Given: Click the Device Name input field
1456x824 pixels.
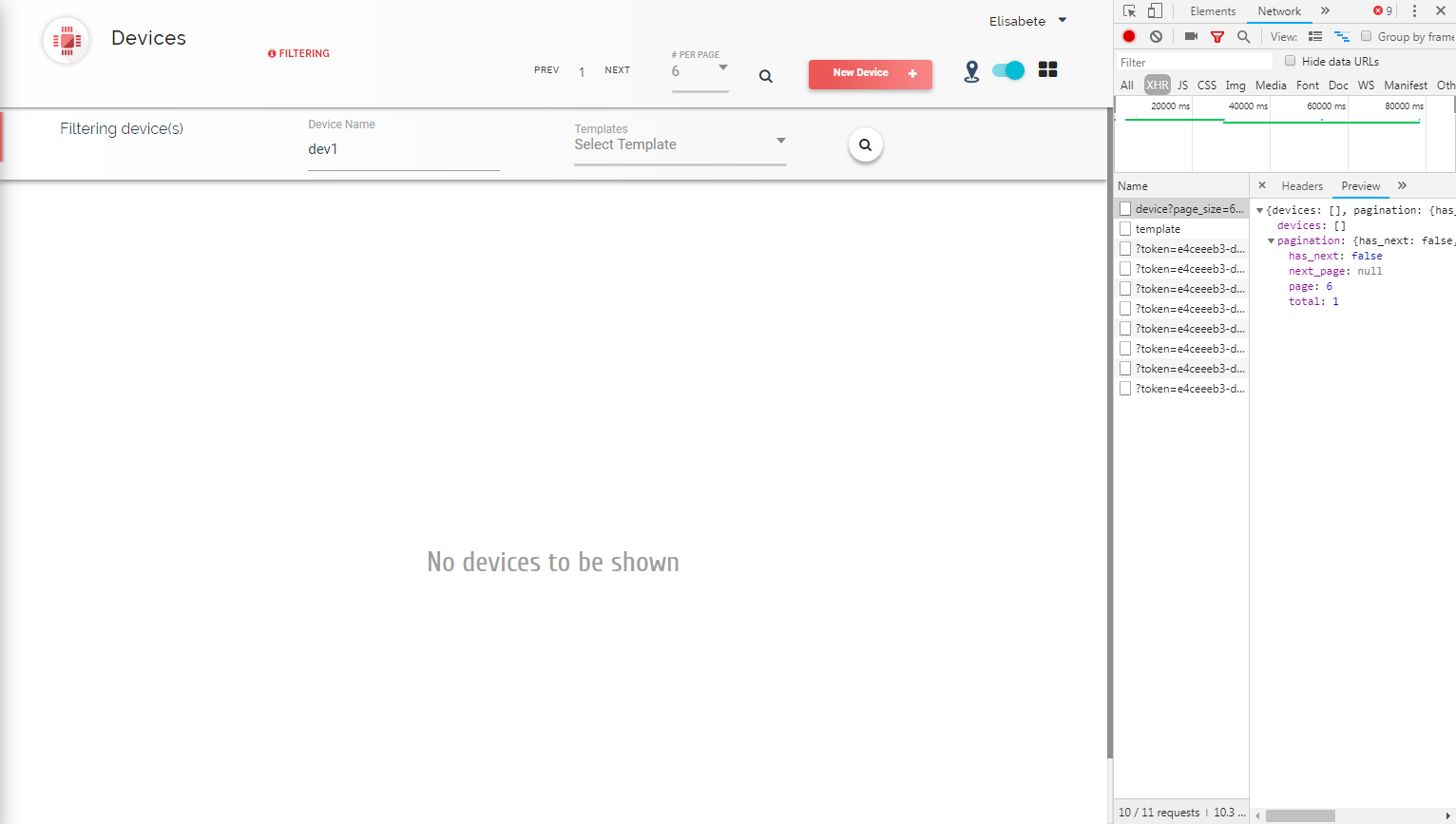Looking at the screenshot, I should coord(404,149).
